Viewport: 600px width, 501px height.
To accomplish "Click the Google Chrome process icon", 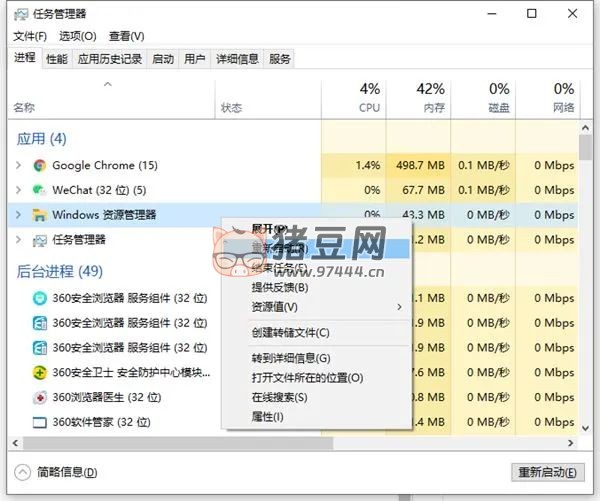I will coord(39,165).
